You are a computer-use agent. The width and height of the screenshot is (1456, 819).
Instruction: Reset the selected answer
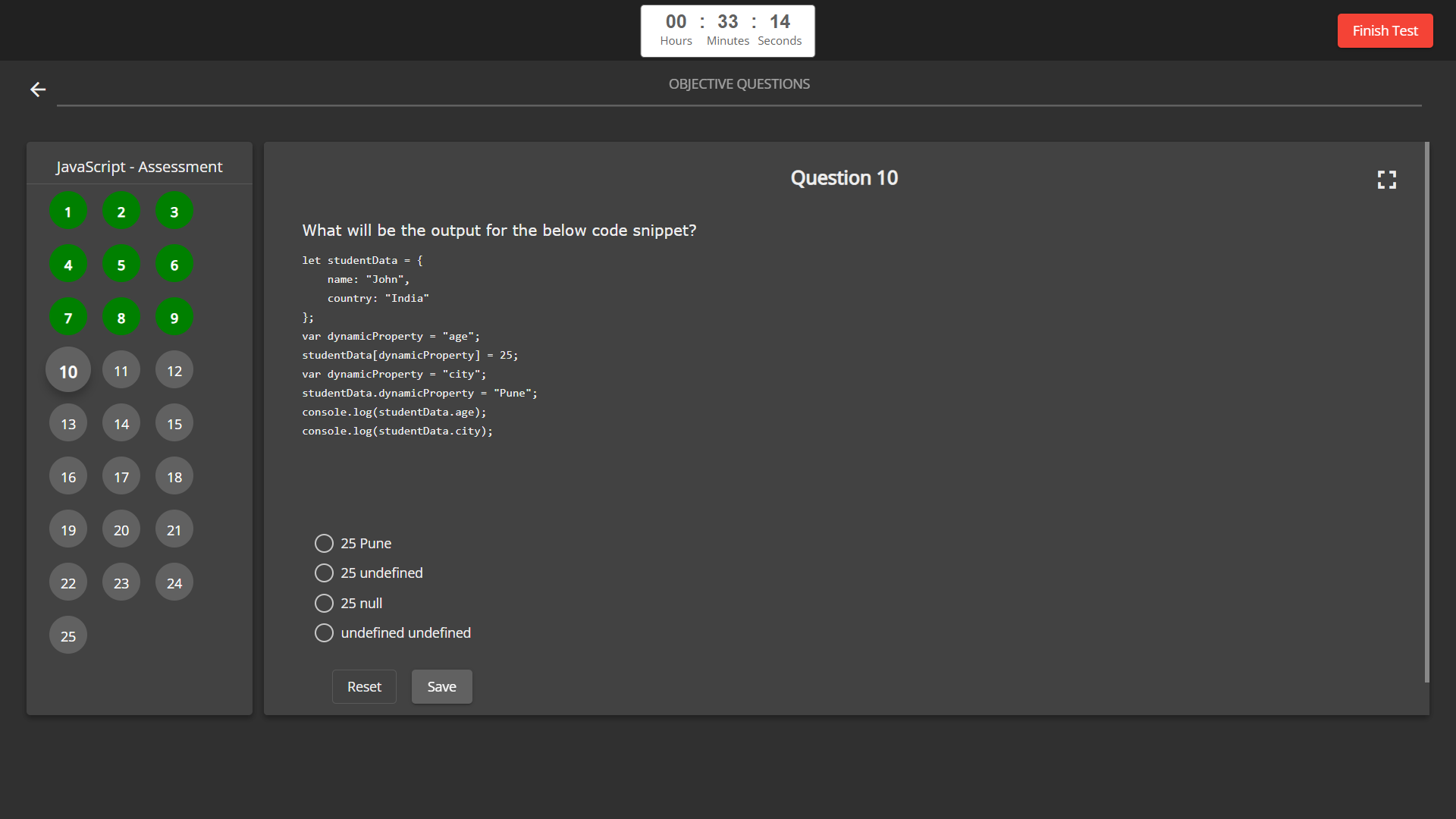pos(364,687)
